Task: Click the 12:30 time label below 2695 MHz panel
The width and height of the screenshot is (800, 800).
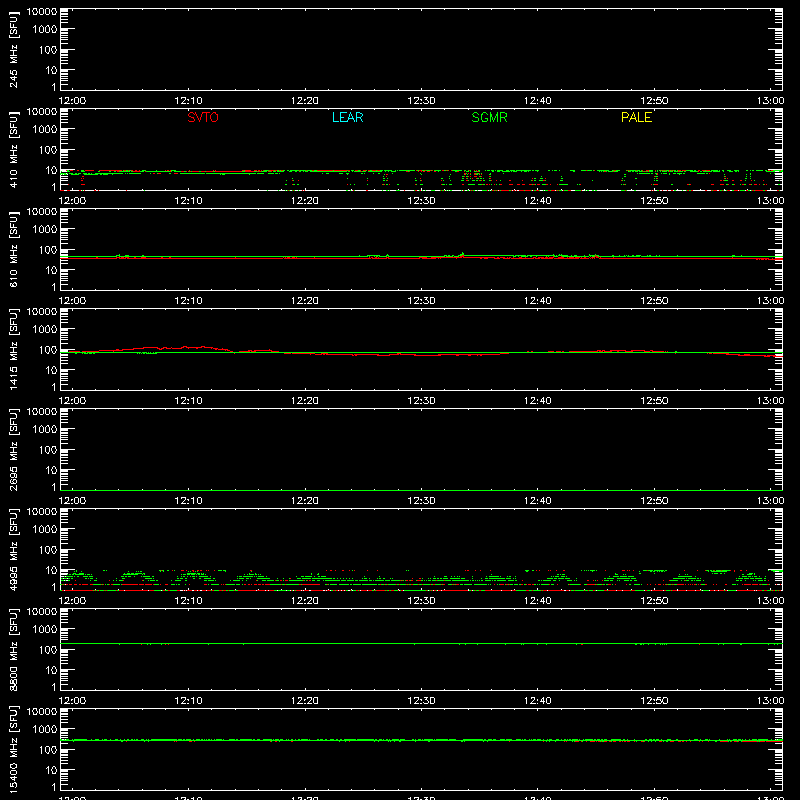Action: pos(421,501)
